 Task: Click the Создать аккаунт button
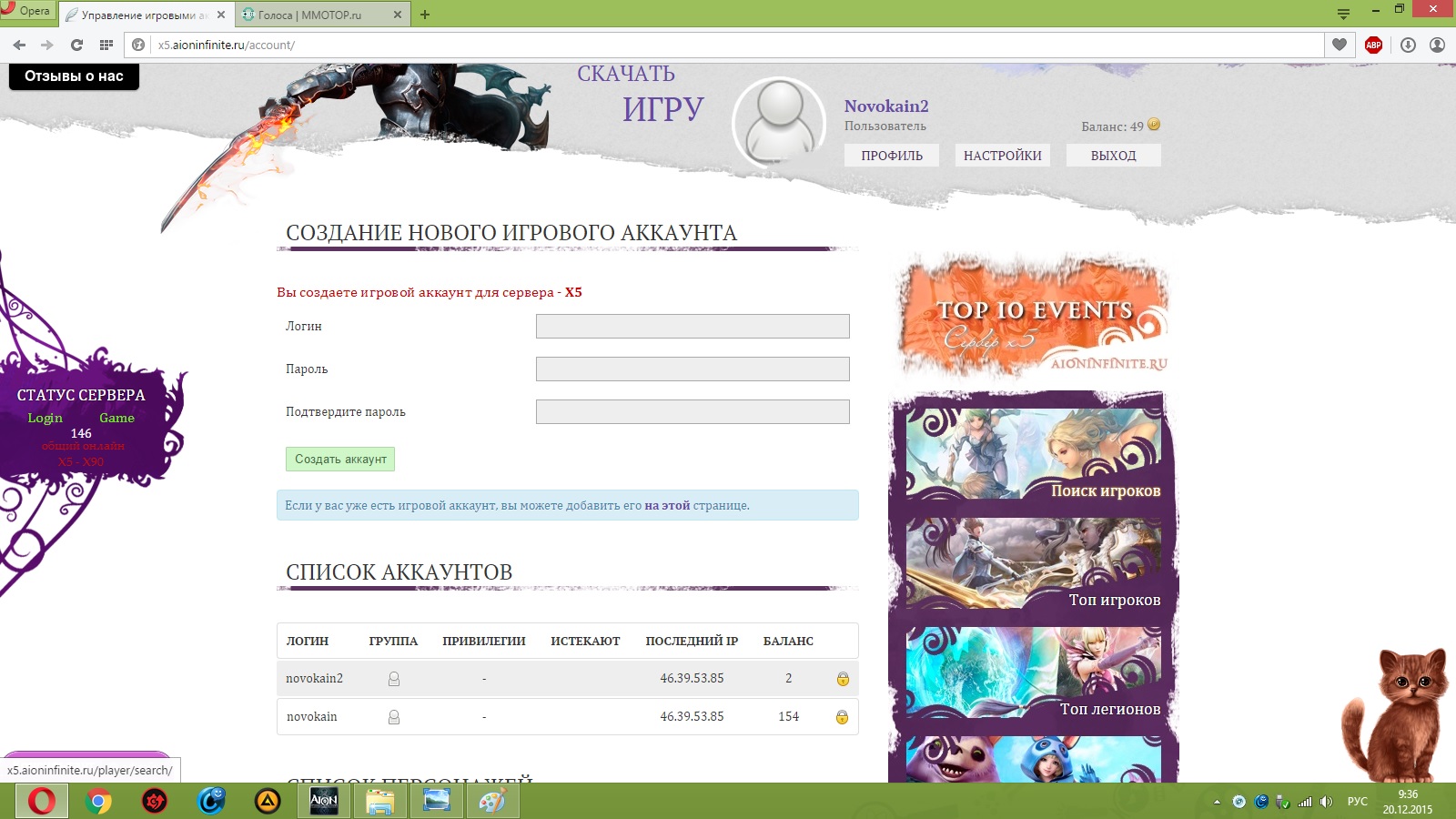[x=340, y=459]
